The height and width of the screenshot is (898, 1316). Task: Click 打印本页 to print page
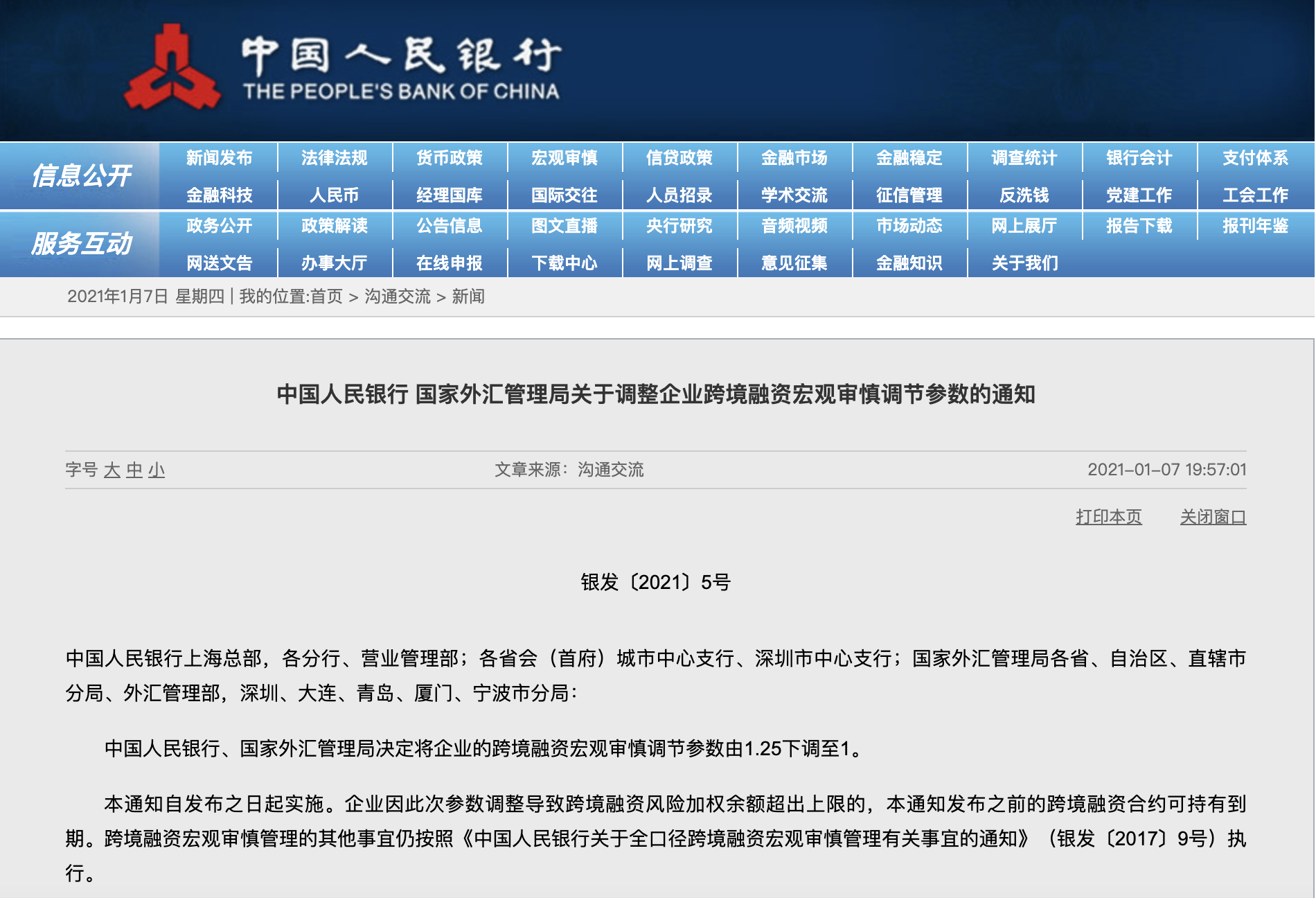tap(1108, 517)
